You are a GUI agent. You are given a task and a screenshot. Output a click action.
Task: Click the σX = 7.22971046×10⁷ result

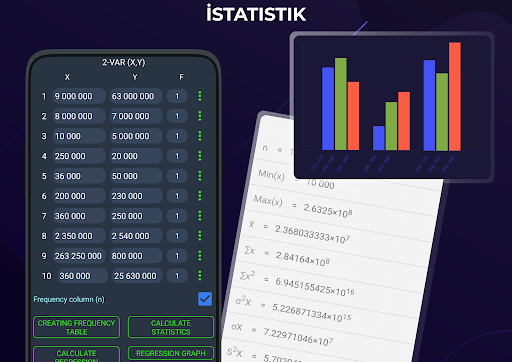(282, 335)
